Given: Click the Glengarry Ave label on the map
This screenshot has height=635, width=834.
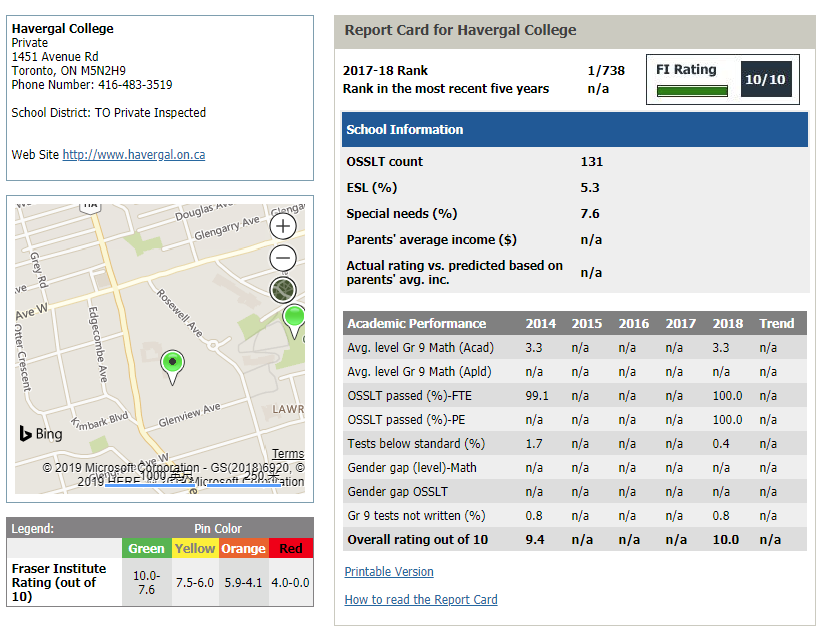Looking at the screenshot, I should (x=227, y=228).
